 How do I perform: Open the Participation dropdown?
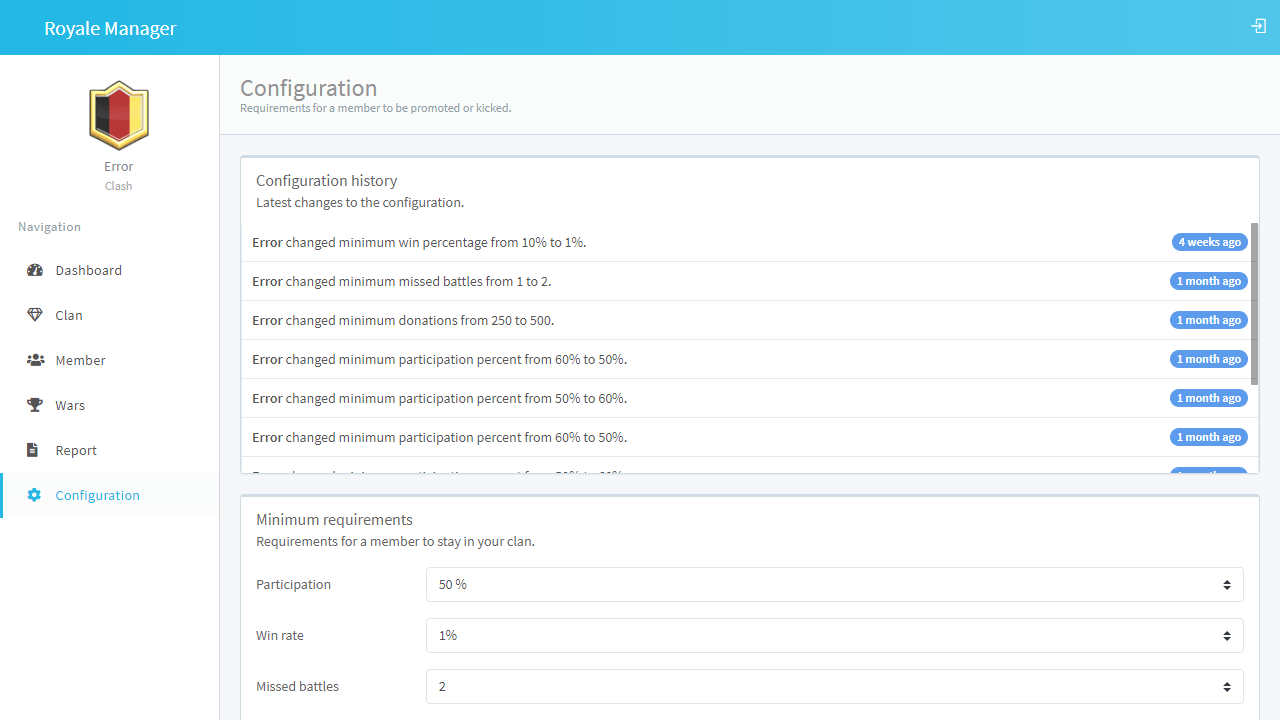[x=834, y=584]
